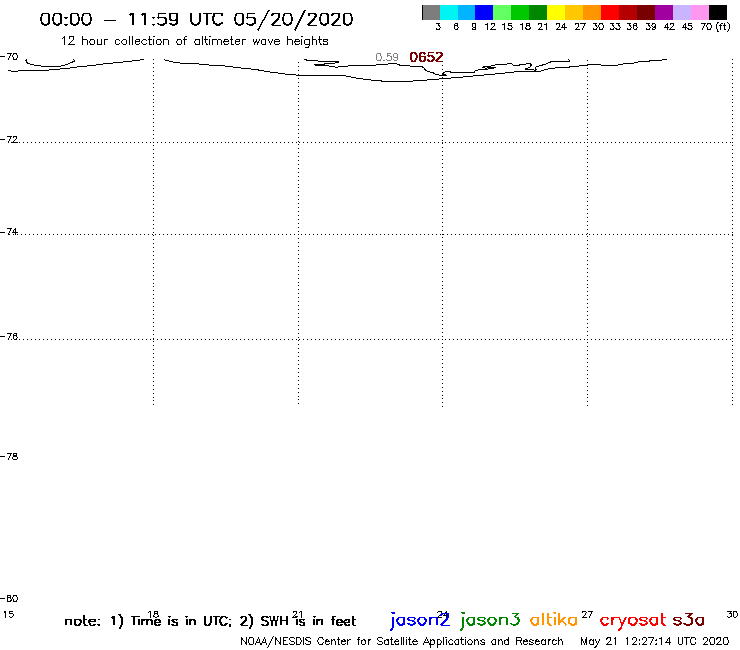Click the '12' label under the color scale
740x650 pixels.
[490, 27]
